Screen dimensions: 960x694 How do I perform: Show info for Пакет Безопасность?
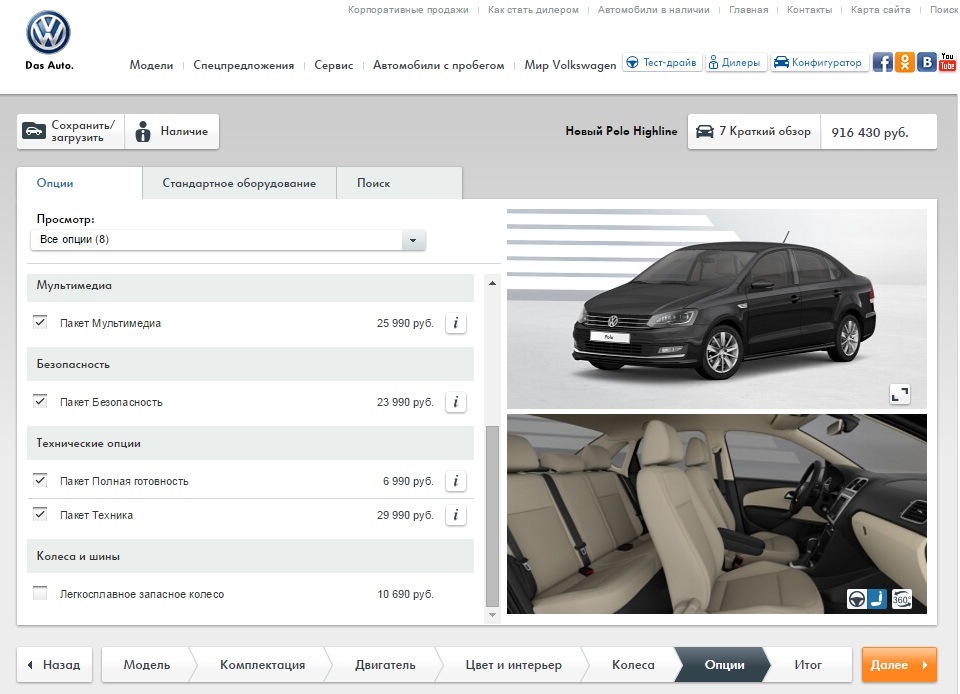coord(456,402)
